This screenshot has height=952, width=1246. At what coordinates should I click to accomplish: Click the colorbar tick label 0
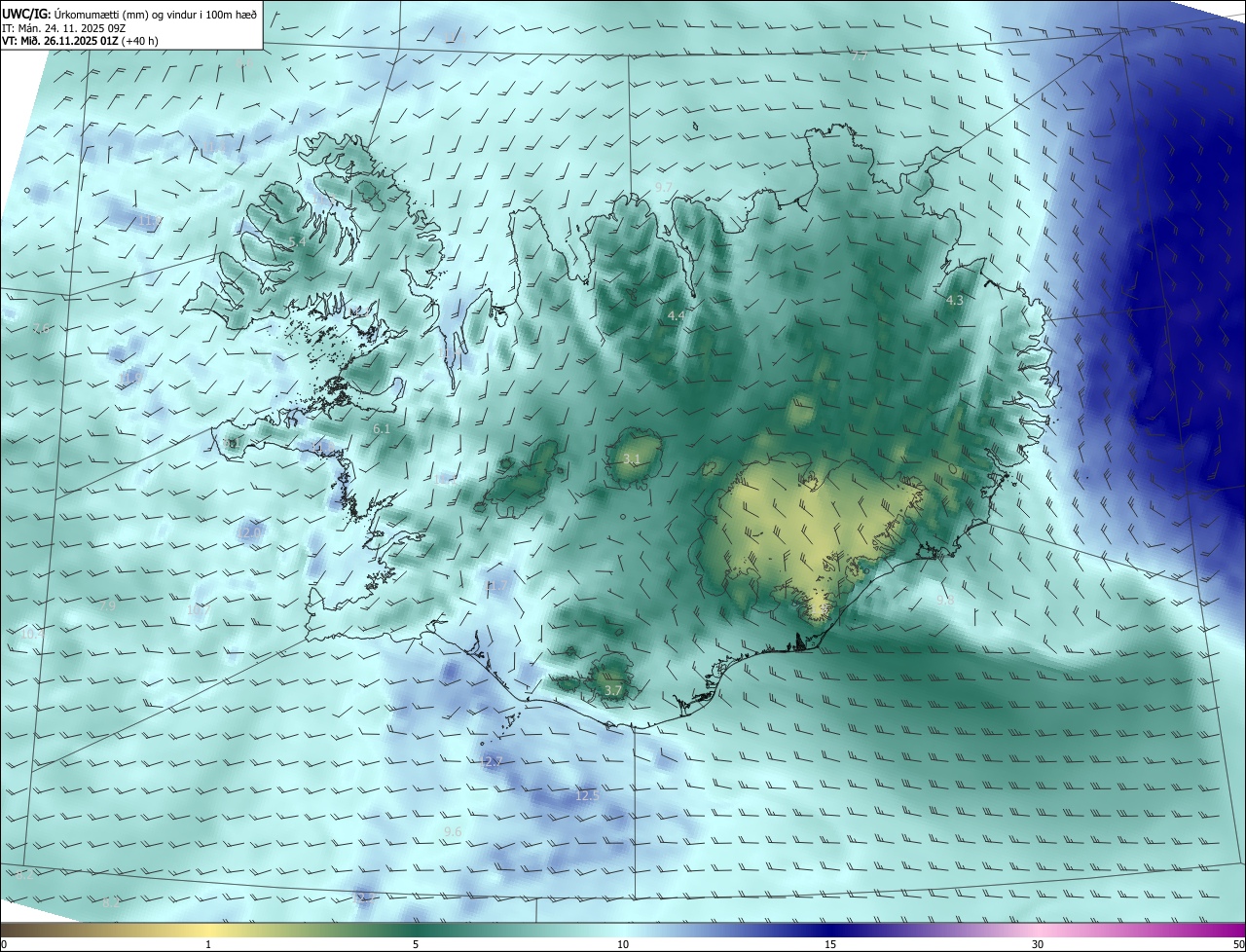tap(4, 944)
